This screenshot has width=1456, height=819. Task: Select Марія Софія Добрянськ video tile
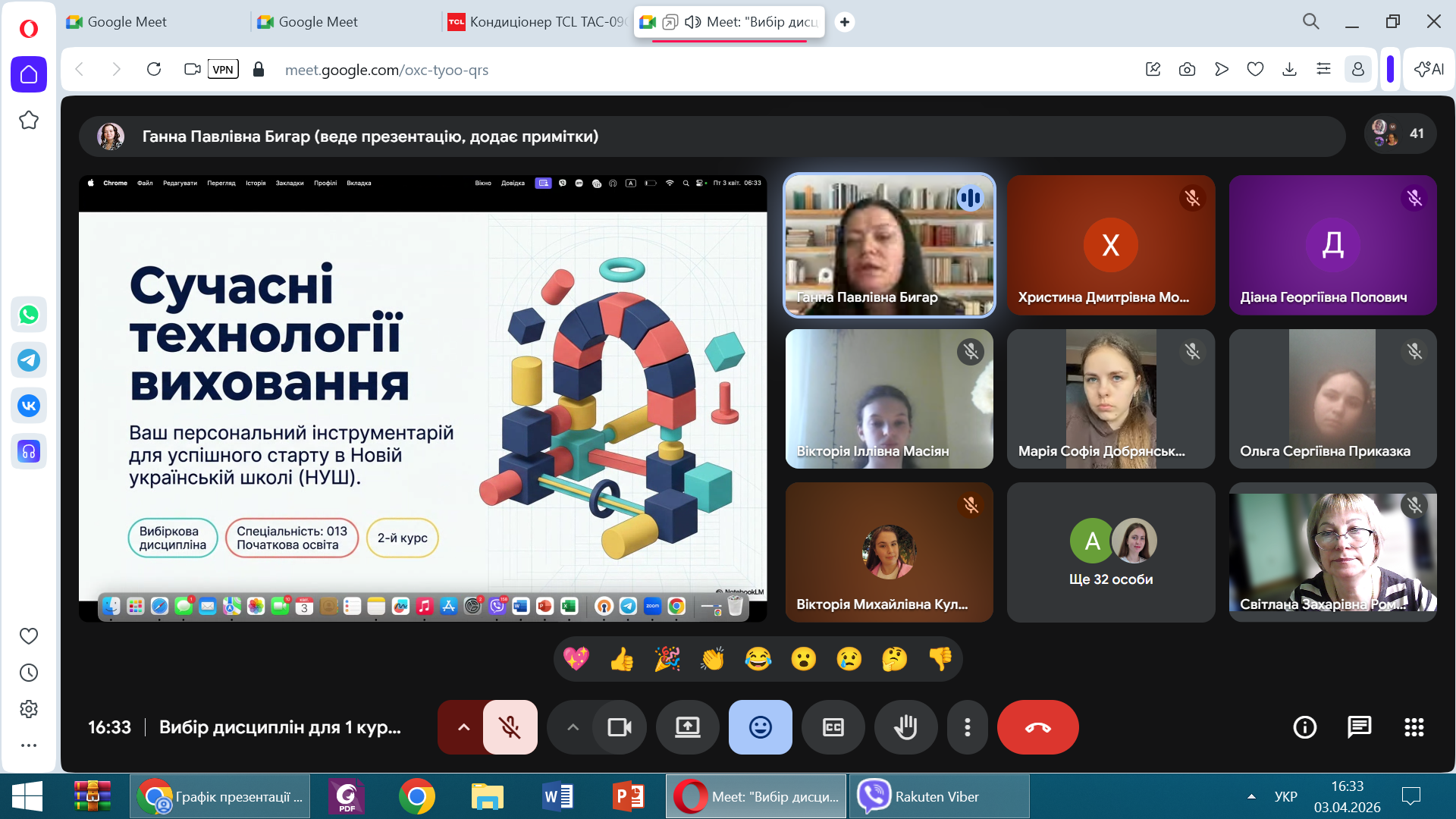[1111, 399]
